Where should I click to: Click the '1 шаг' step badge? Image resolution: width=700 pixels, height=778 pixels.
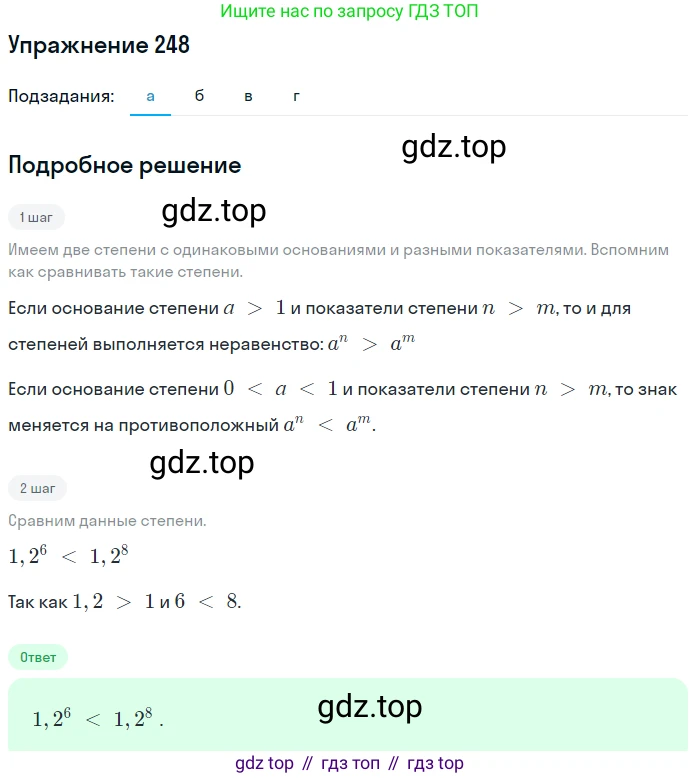tap(36, 217)
